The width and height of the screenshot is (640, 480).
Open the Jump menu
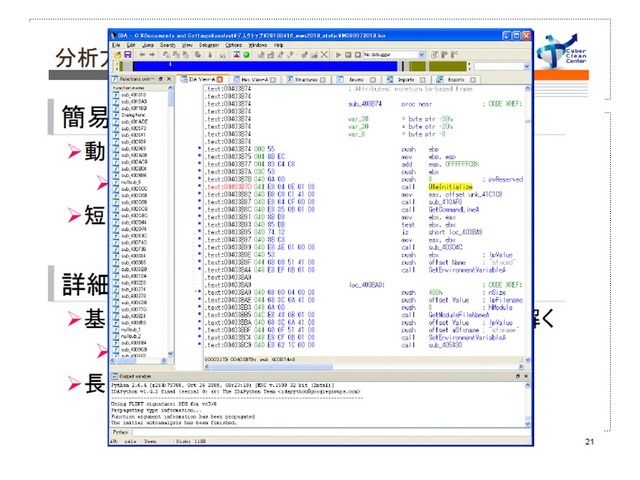click(148, 45)
